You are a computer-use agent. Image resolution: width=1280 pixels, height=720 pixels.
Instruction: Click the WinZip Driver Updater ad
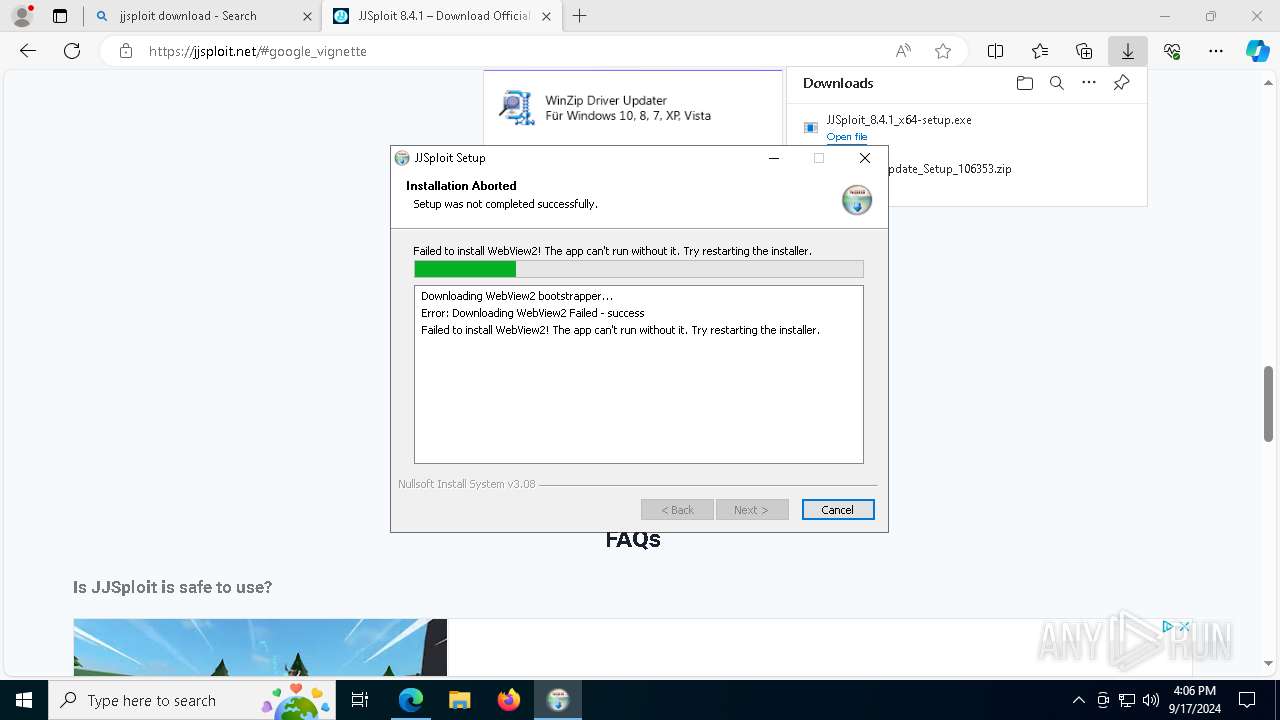(633, 108)
